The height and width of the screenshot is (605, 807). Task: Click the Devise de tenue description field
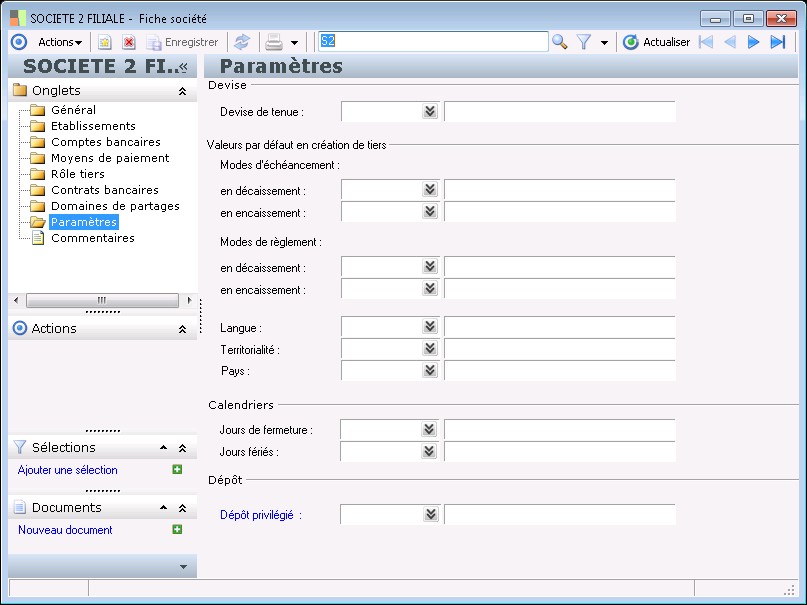pyautogui.click(x=559, y=112)
